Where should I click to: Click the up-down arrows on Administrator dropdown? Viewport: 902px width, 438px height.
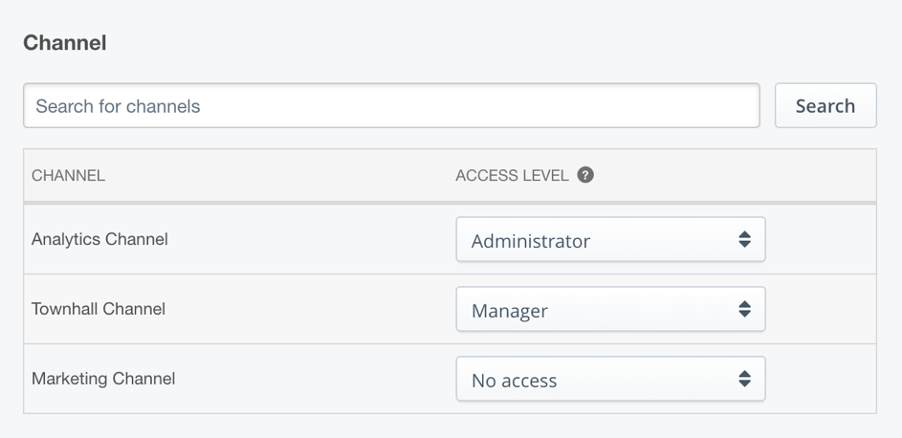(x=744, y=239)
